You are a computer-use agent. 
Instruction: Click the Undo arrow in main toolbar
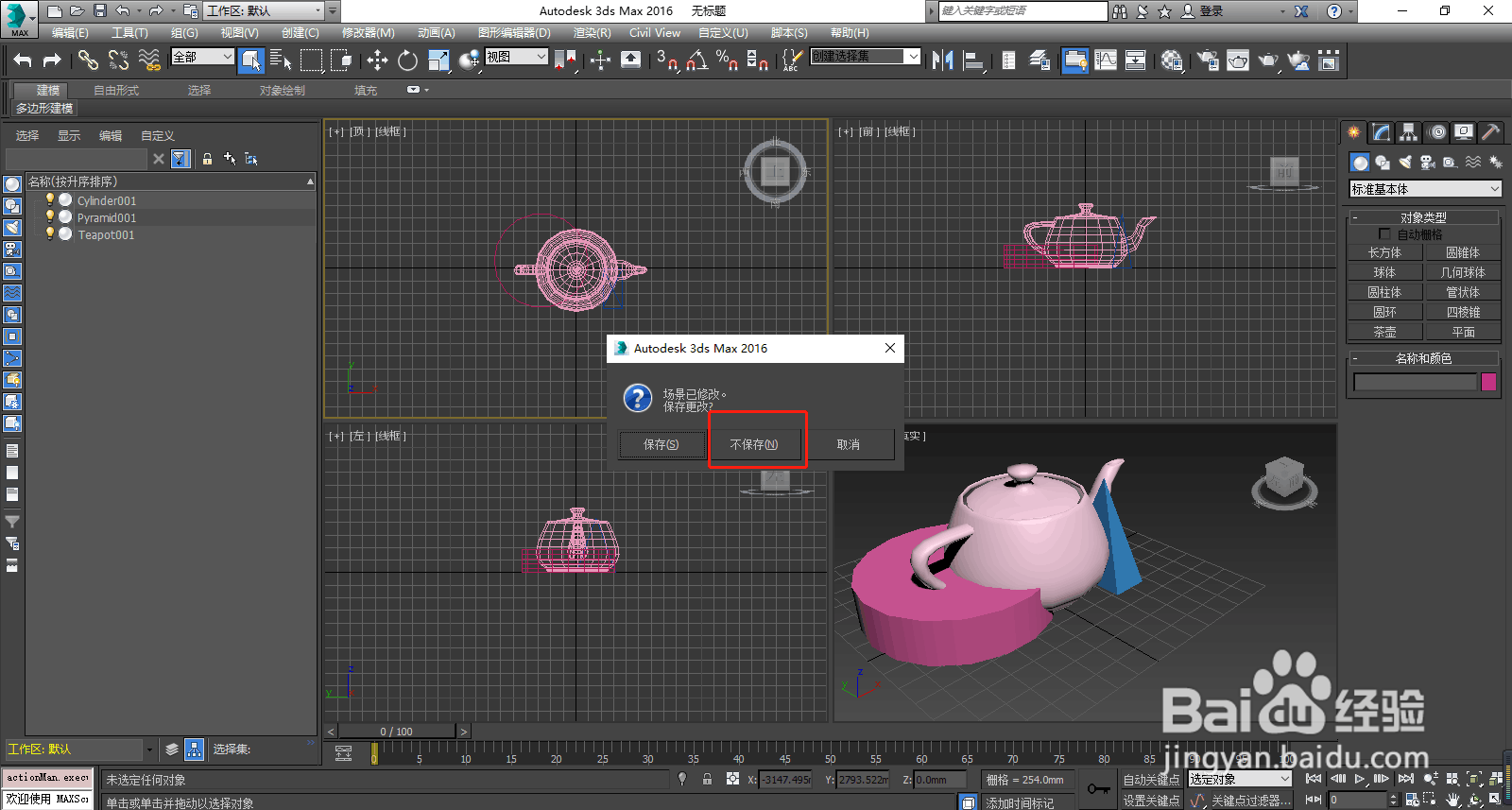point(23,60)
